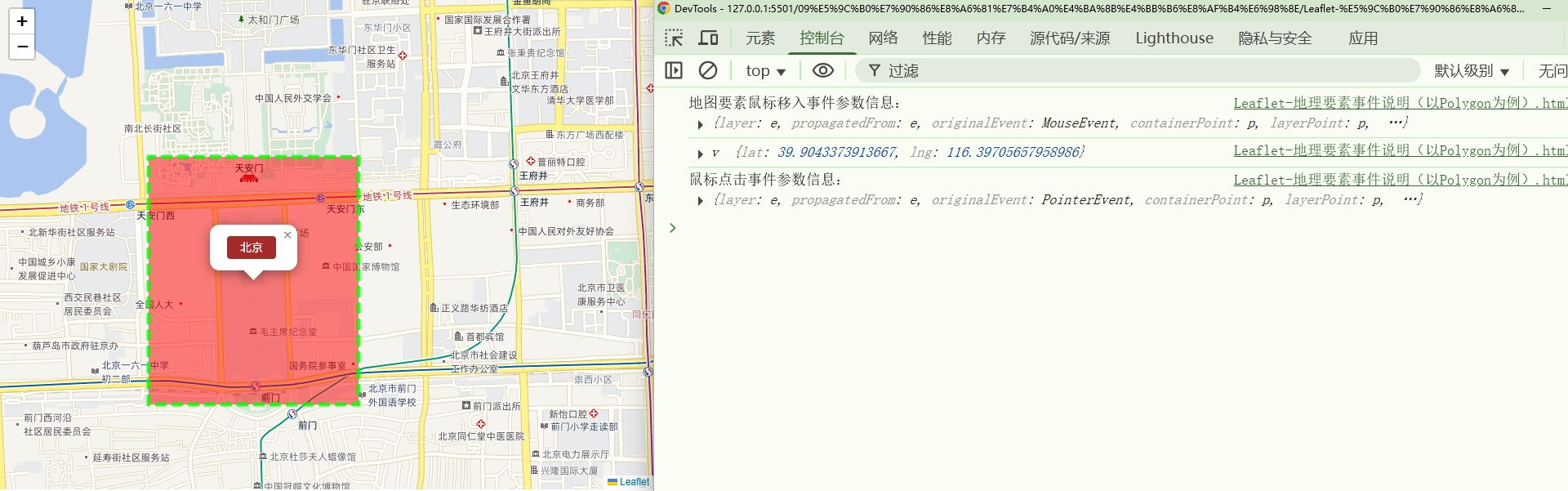Viewport: 1568px width, 491px height.
Task: Expand the lat lng object entry
Action: click(700, 154)
